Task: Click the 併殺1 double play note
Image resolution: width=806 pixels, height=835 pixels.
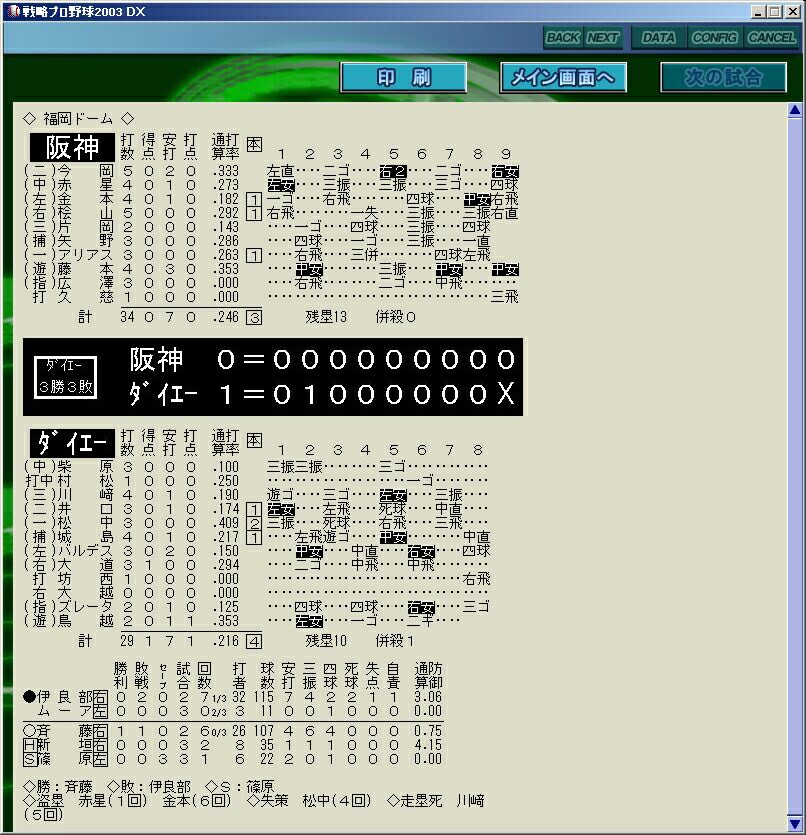Action: pos(394,641)
